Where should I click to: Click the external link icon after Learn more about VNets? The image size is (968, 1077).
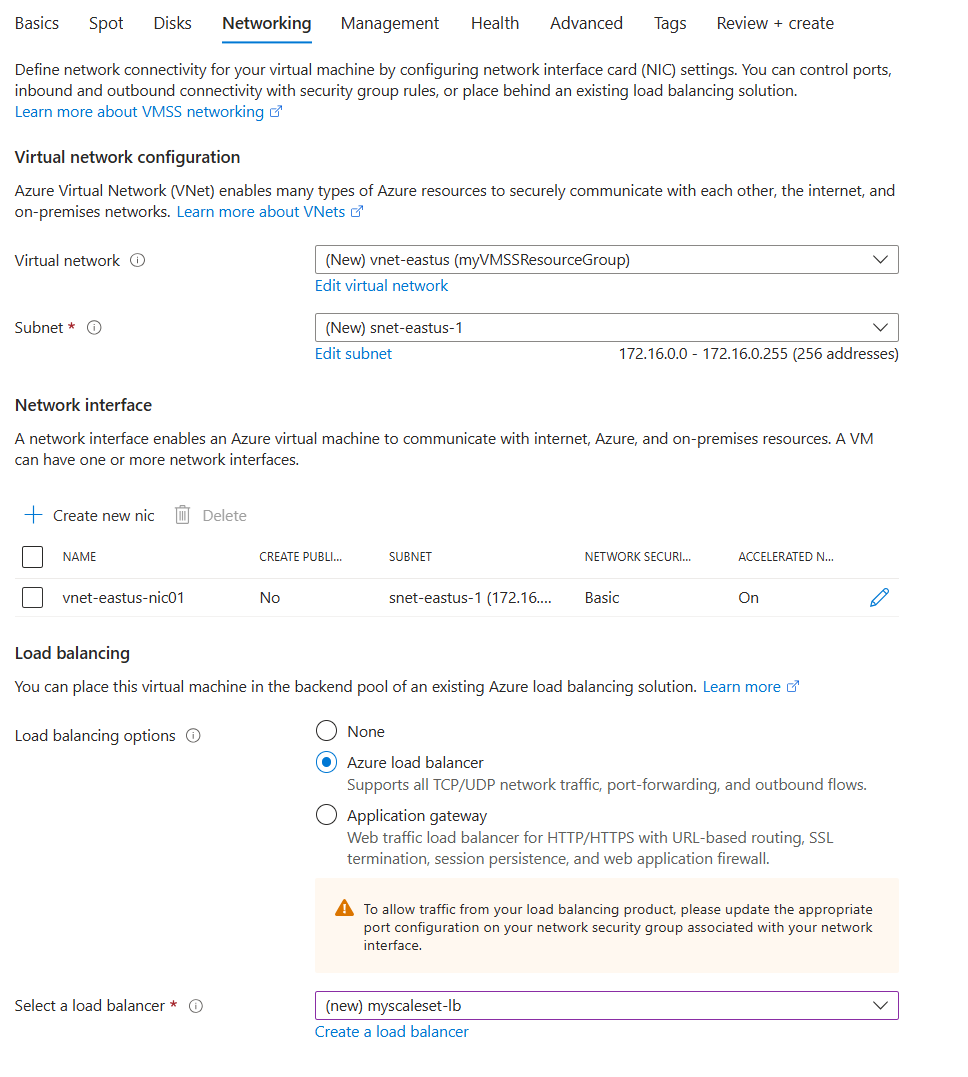(x=356, y=211)
